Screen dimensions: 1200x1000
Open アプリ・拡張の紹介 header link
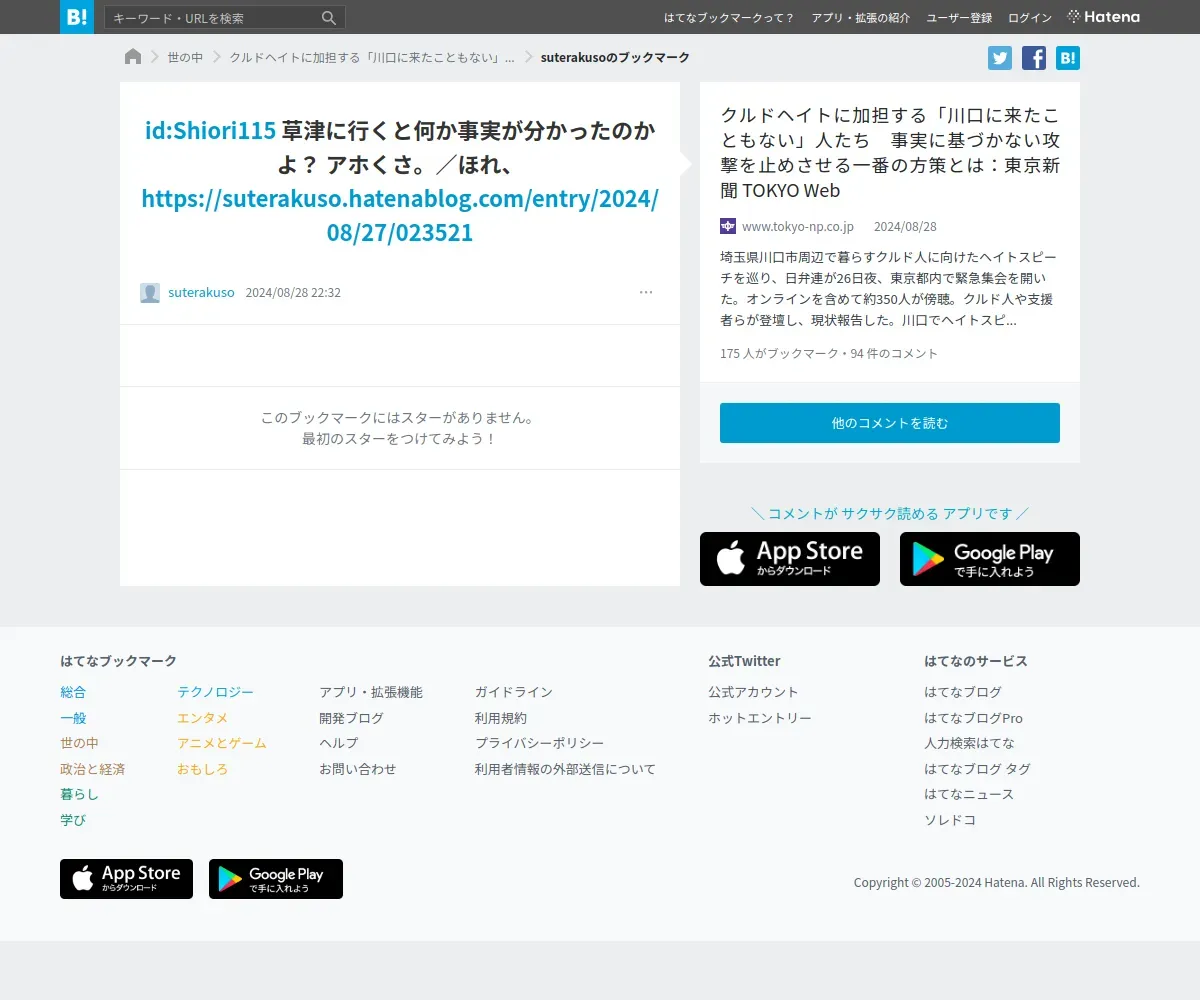861,18
